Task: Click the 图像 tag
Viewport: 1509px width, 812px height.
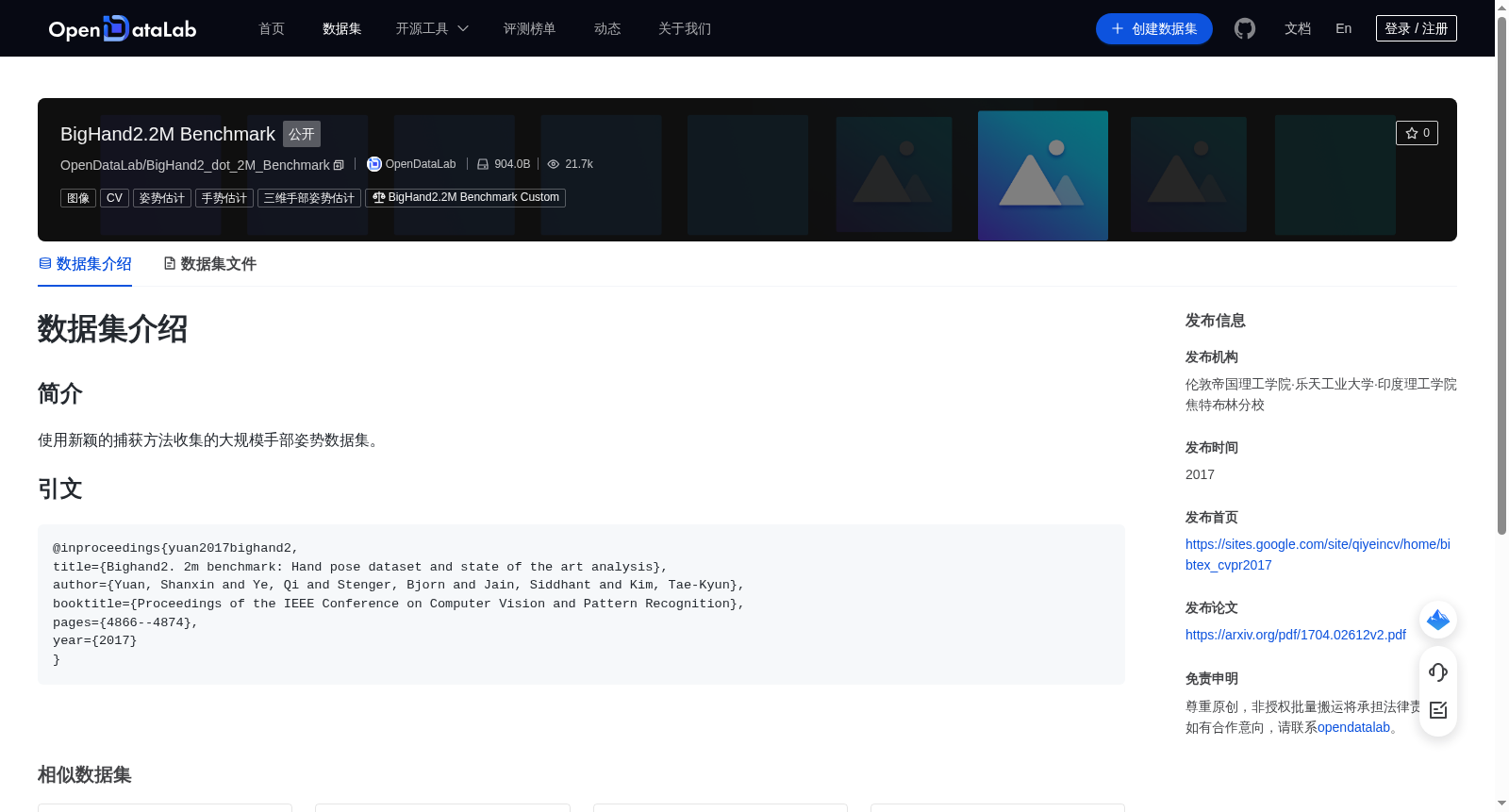Action: tap(78, 198)
